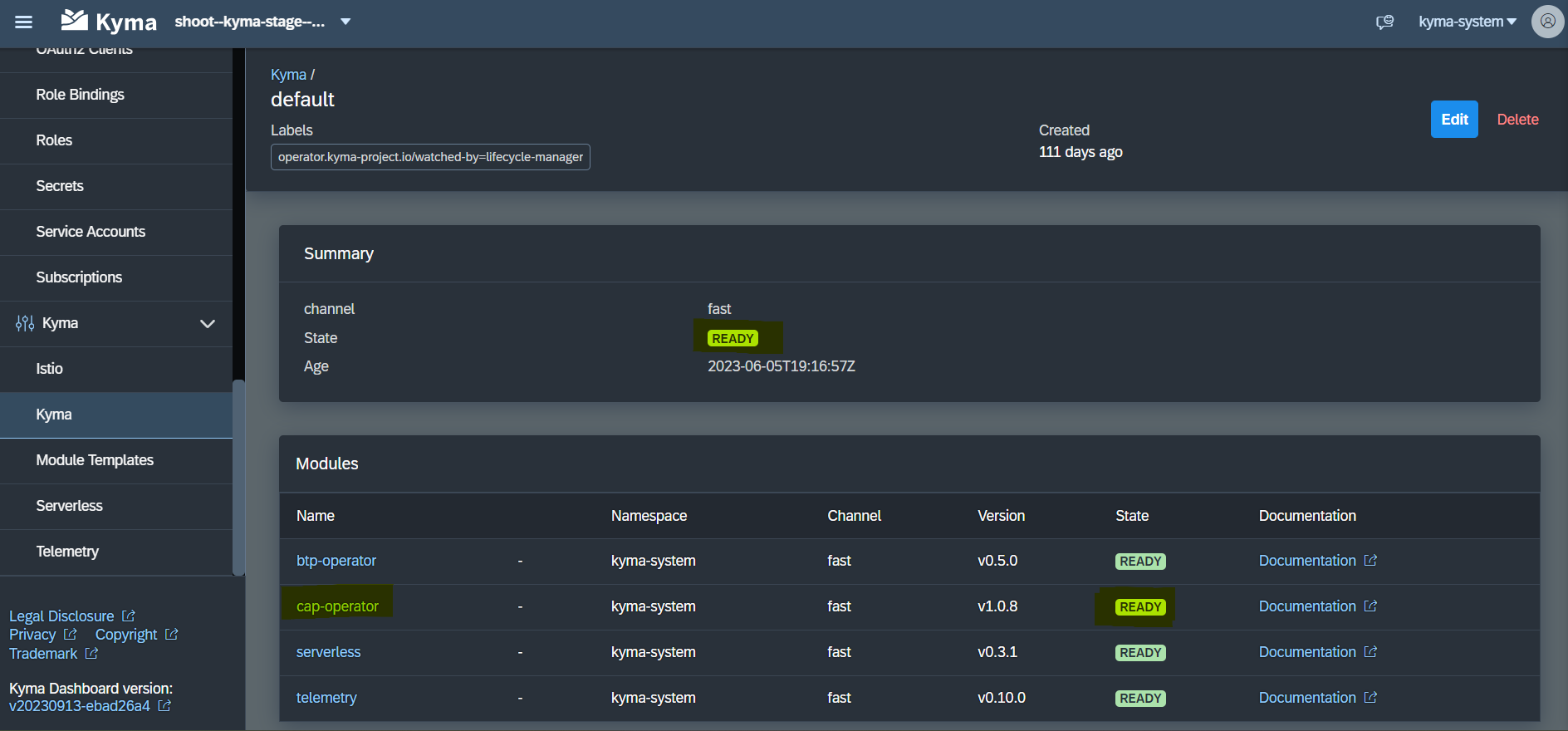Screen dimensions: 1568x731
Task: Click the channel value fast in Summary
Action: [x=719, y=309]
